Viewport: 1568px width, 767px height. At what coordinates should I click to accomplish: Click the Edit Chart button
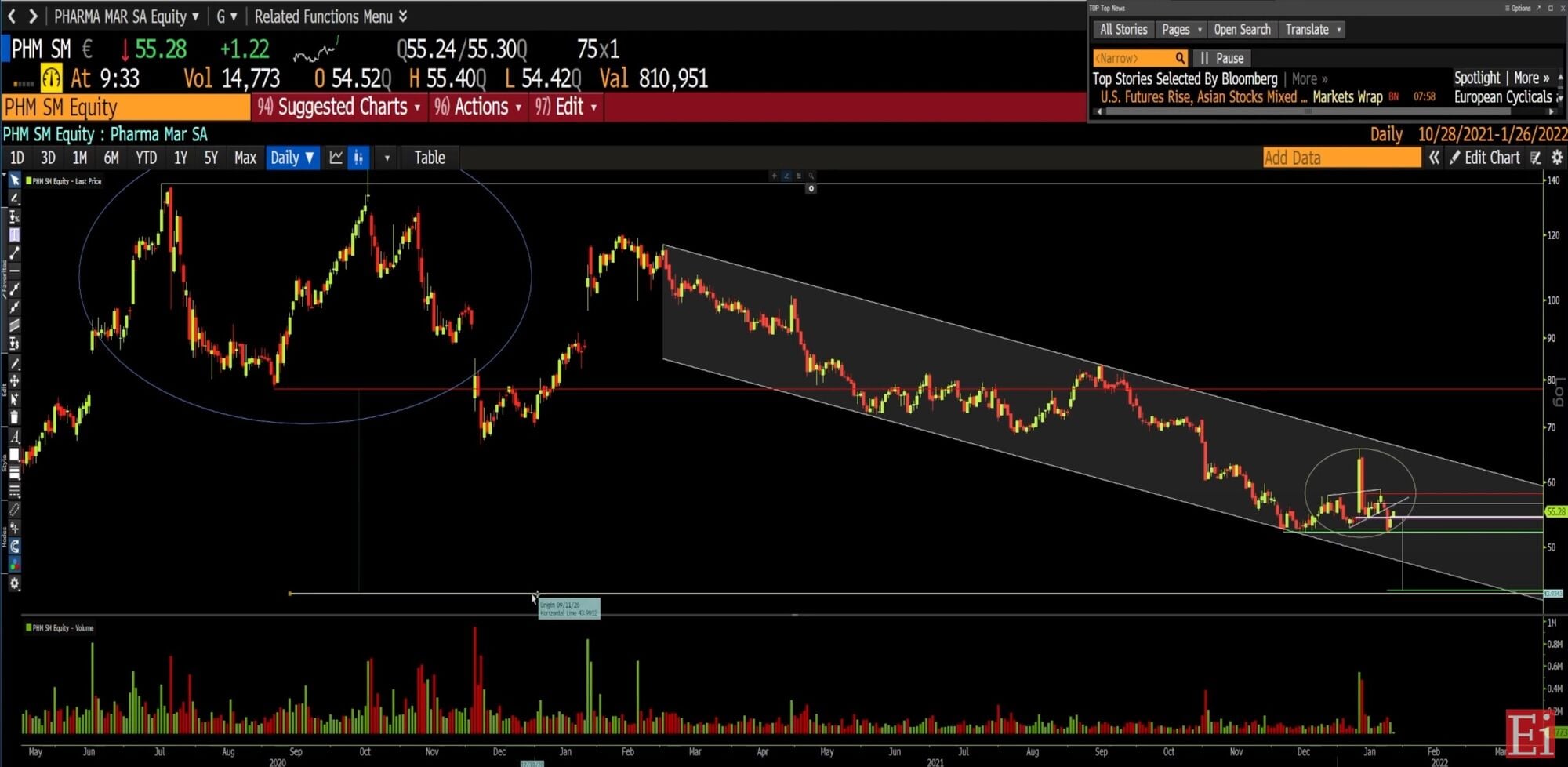(1484, 158)
